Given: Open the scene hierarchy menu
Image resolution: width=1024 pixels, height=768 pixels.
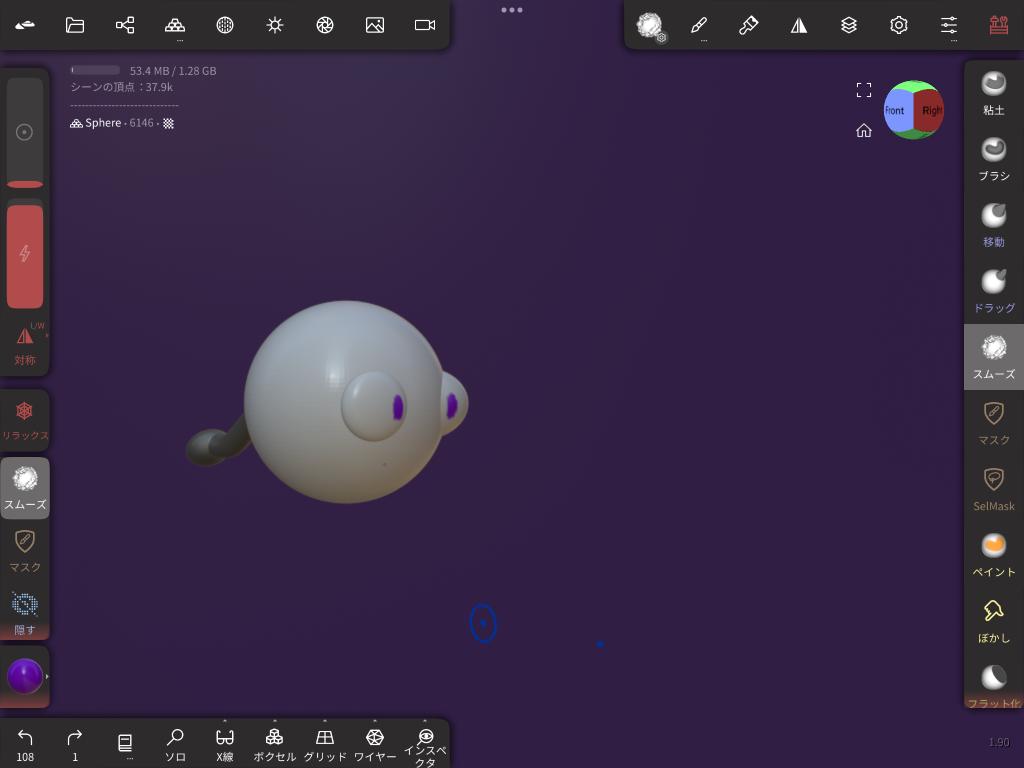Looking at the screenshot, I should tap(125, 25).
